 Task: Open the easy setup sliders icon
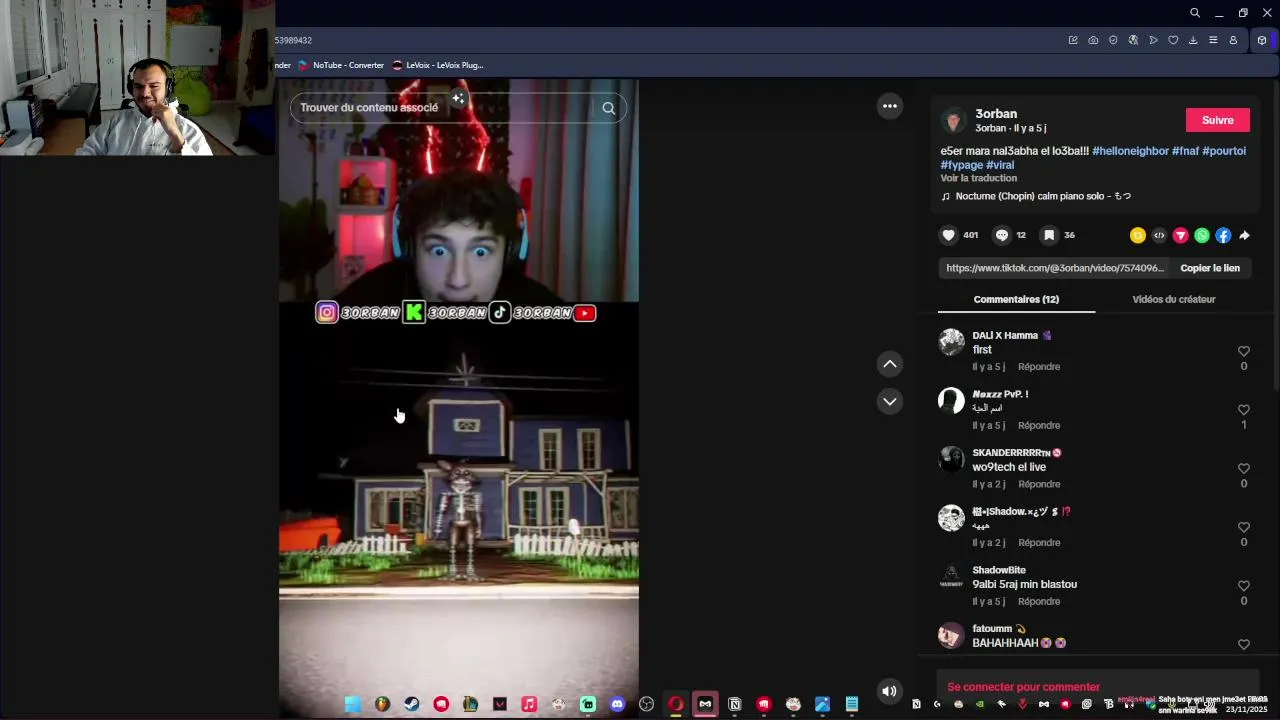point(1213,40)
